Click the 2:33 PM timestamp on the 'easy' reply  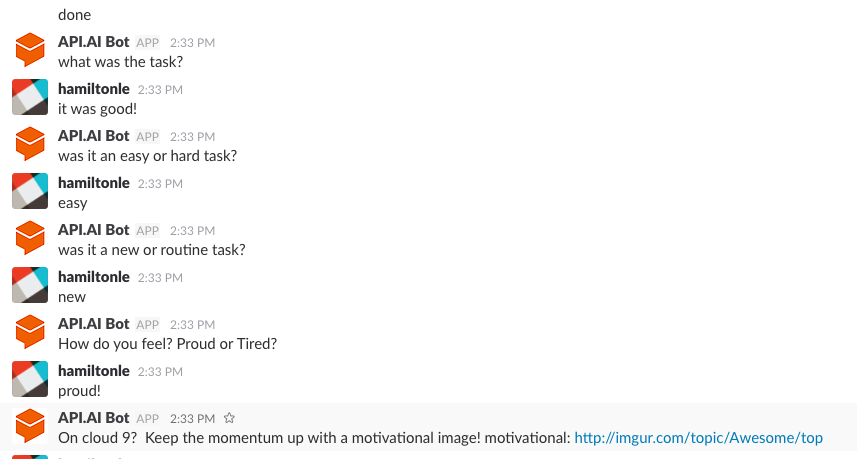tap(160, 184)
